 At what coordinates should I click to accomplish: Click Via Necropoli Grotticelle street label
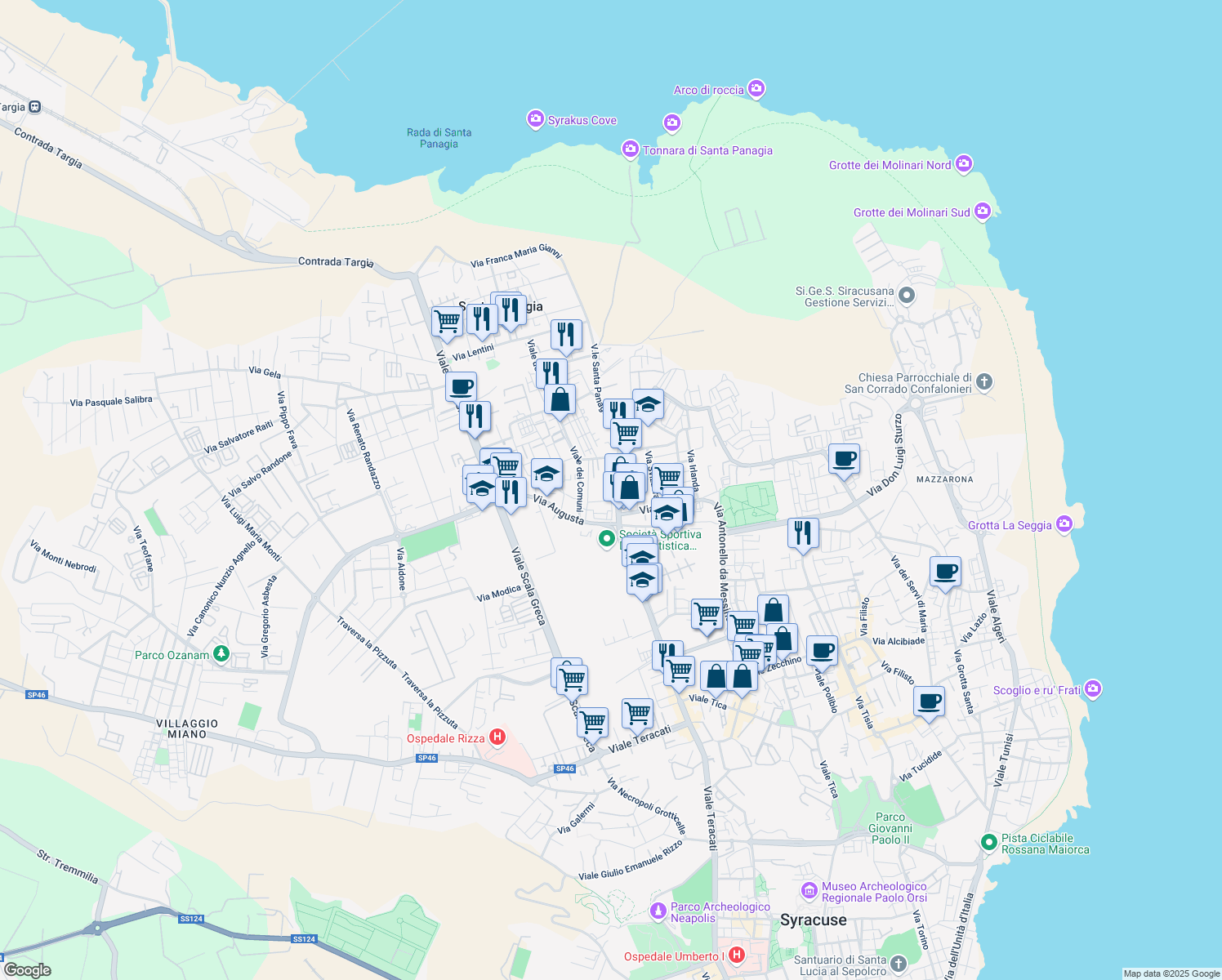click(647, 806)
